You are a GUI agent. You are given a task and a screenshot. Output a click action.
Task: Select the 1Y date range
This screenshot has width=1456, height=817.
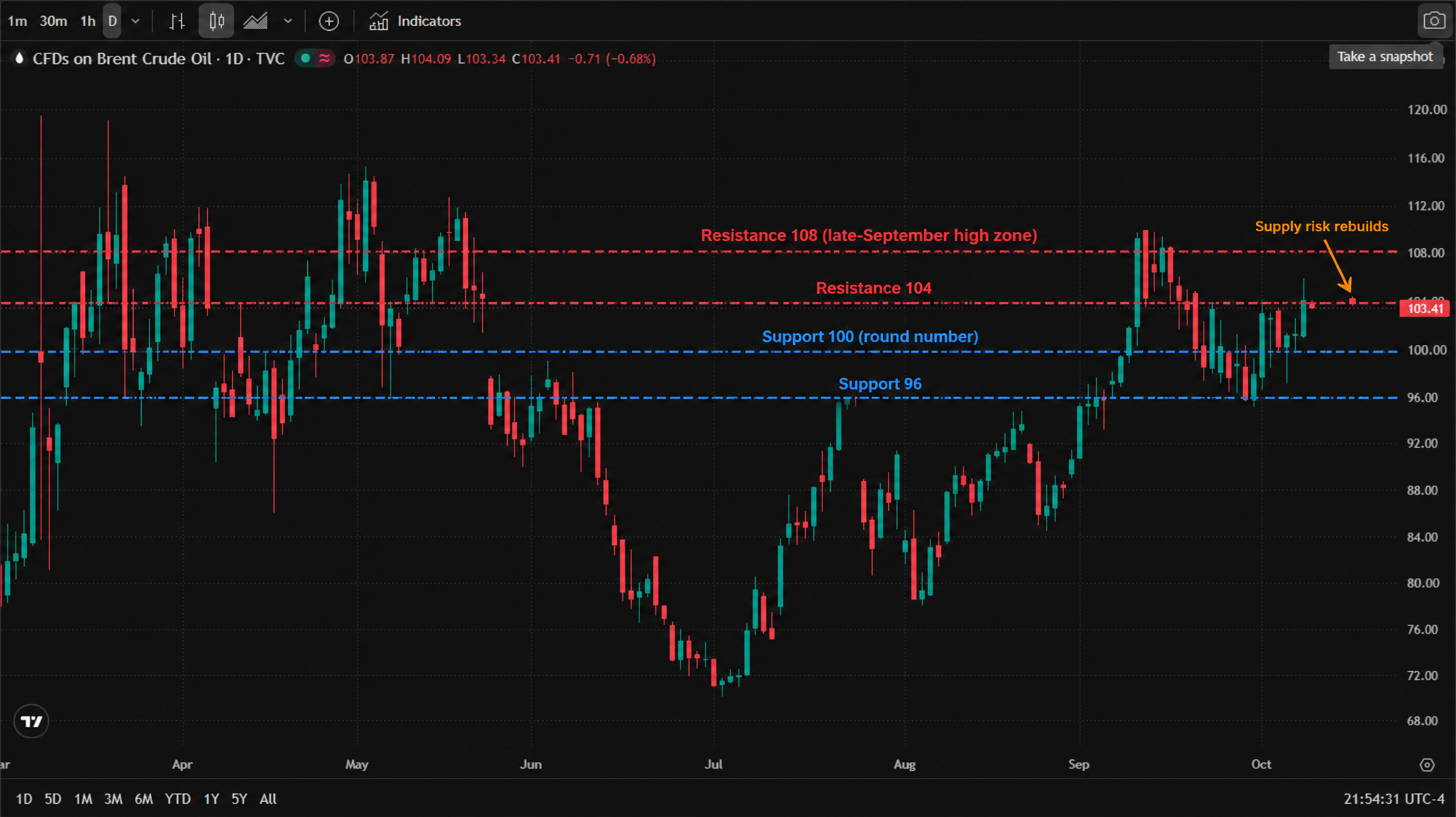click(211, 799)
